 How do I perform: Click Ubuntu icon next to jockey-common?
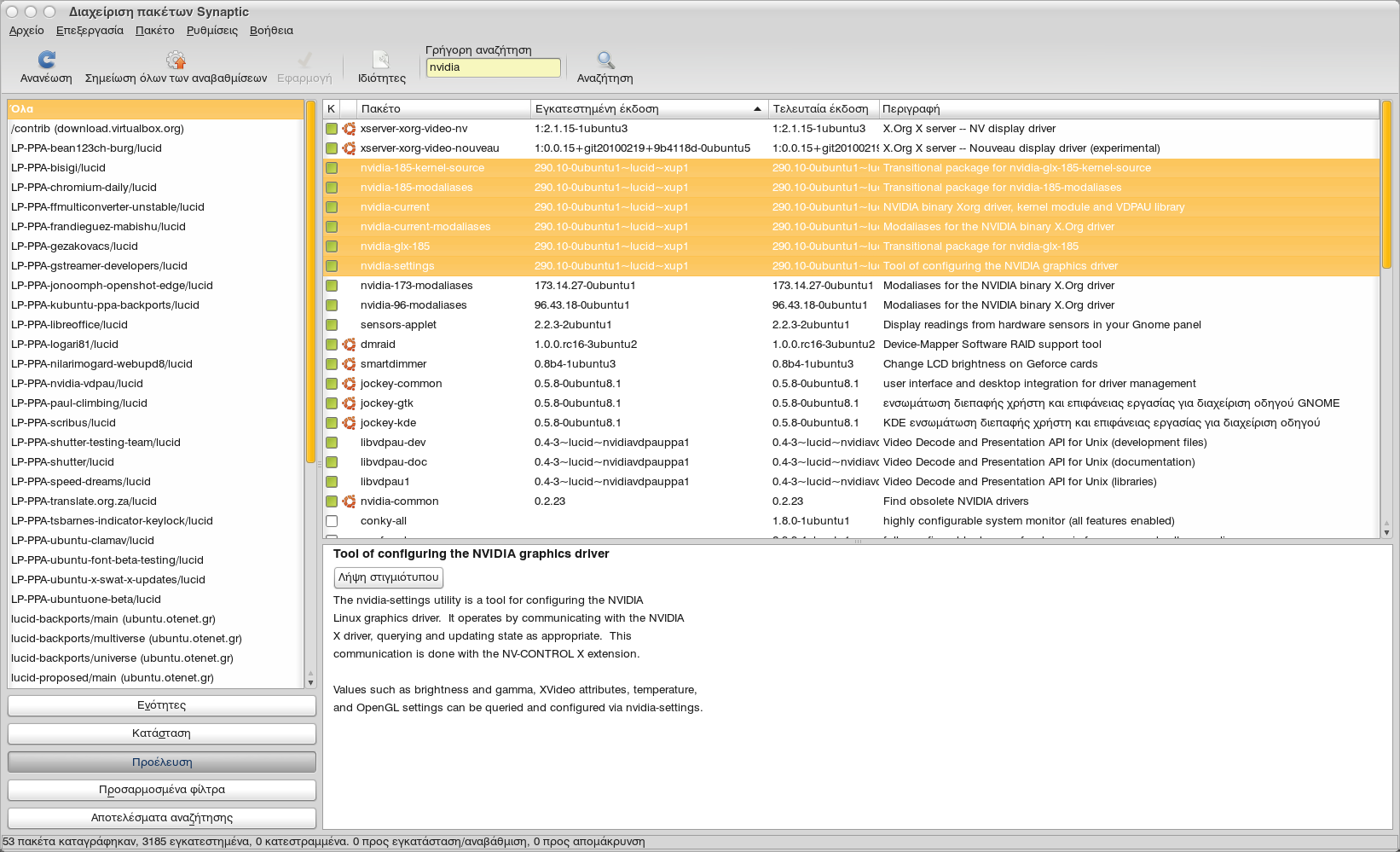click(349, 384)
